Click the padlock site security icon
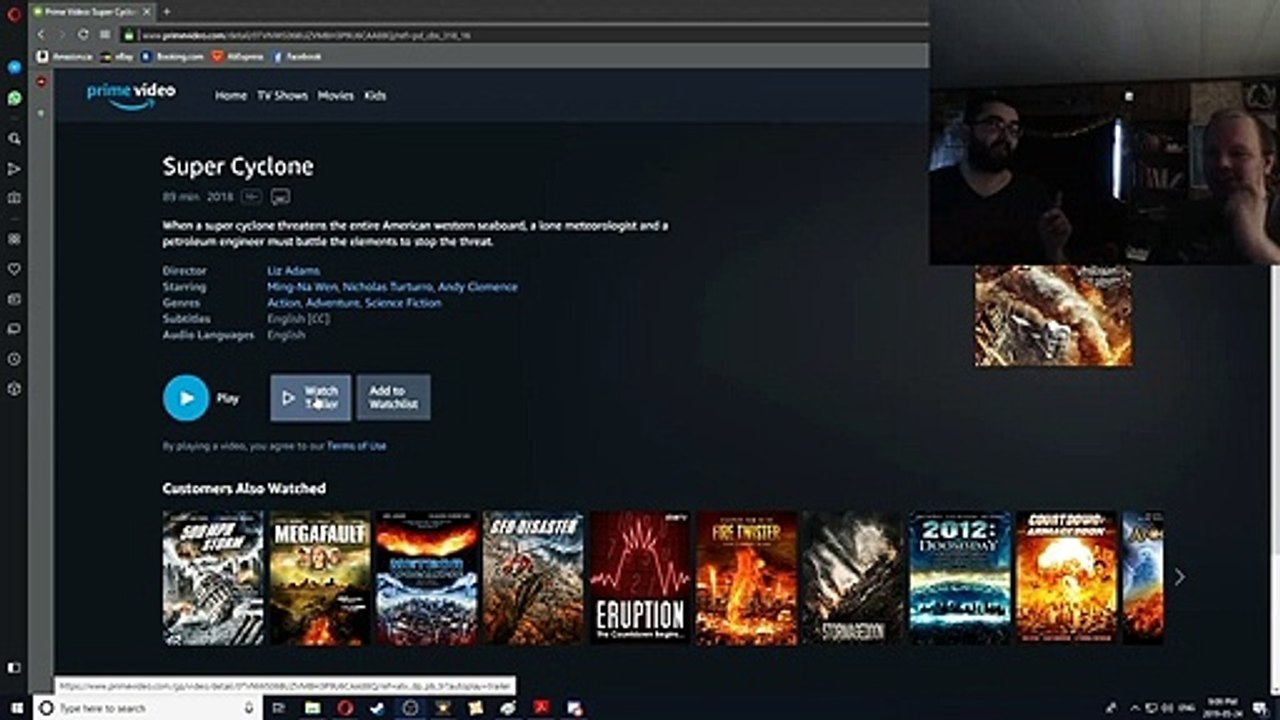This screenshot has height=720, width=1280. coord(128,34)
